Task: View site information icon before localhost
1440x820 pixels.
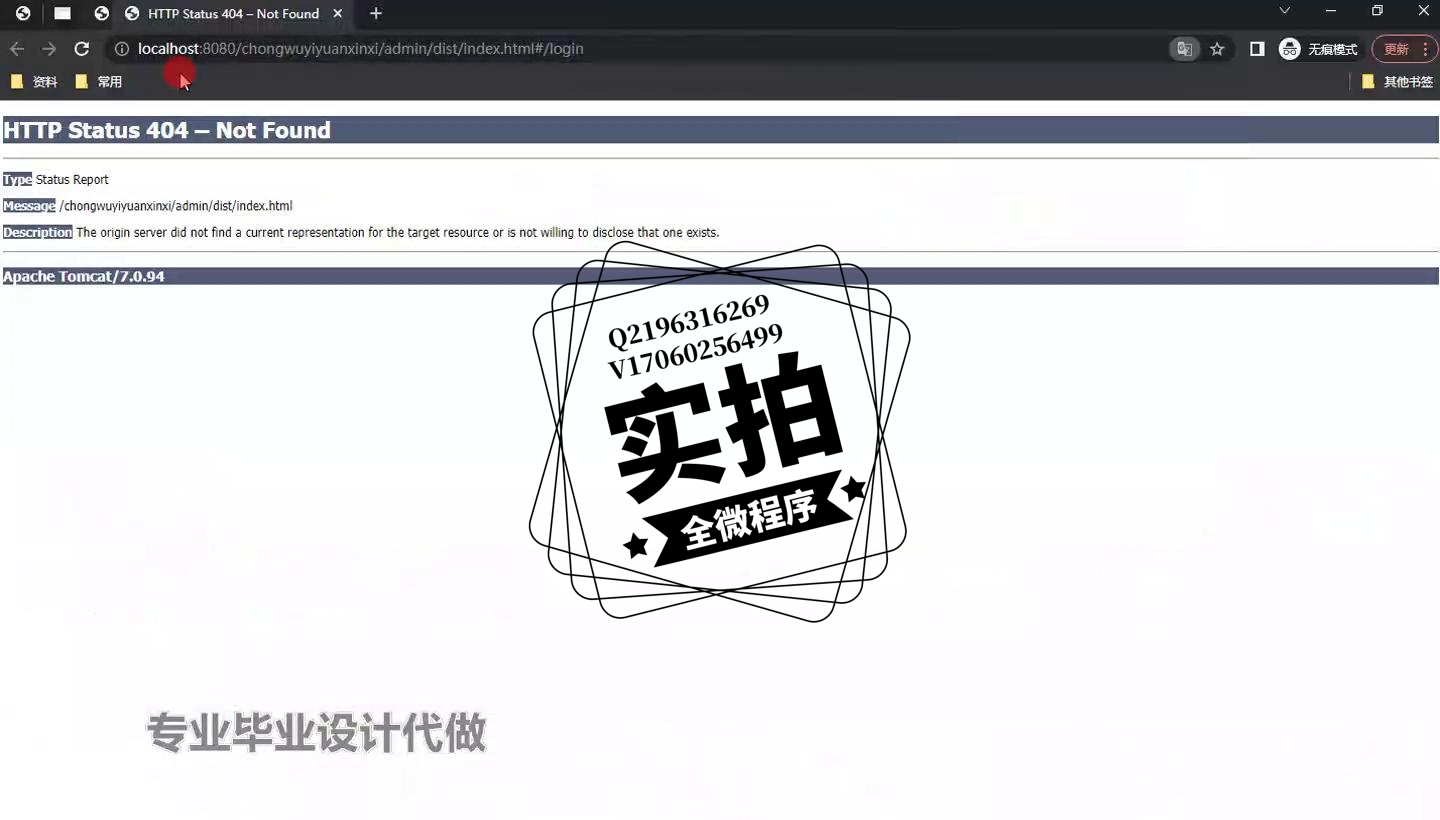Action: [122, 49]
